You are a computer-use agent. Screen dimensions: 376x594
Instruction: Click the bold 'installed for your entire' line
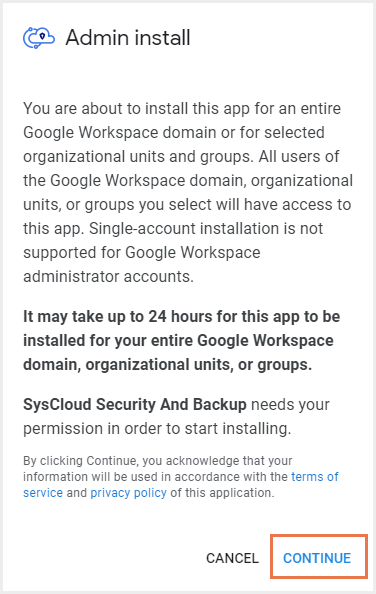tap(178, 340)
